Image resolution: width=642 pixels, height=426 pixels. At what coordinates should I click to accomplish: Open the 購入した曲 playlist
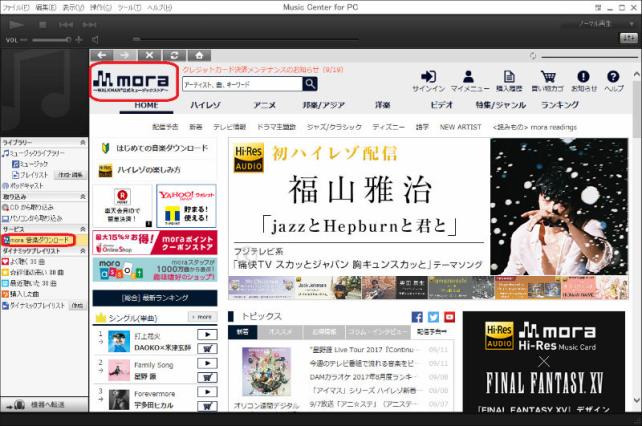point(21,294)
